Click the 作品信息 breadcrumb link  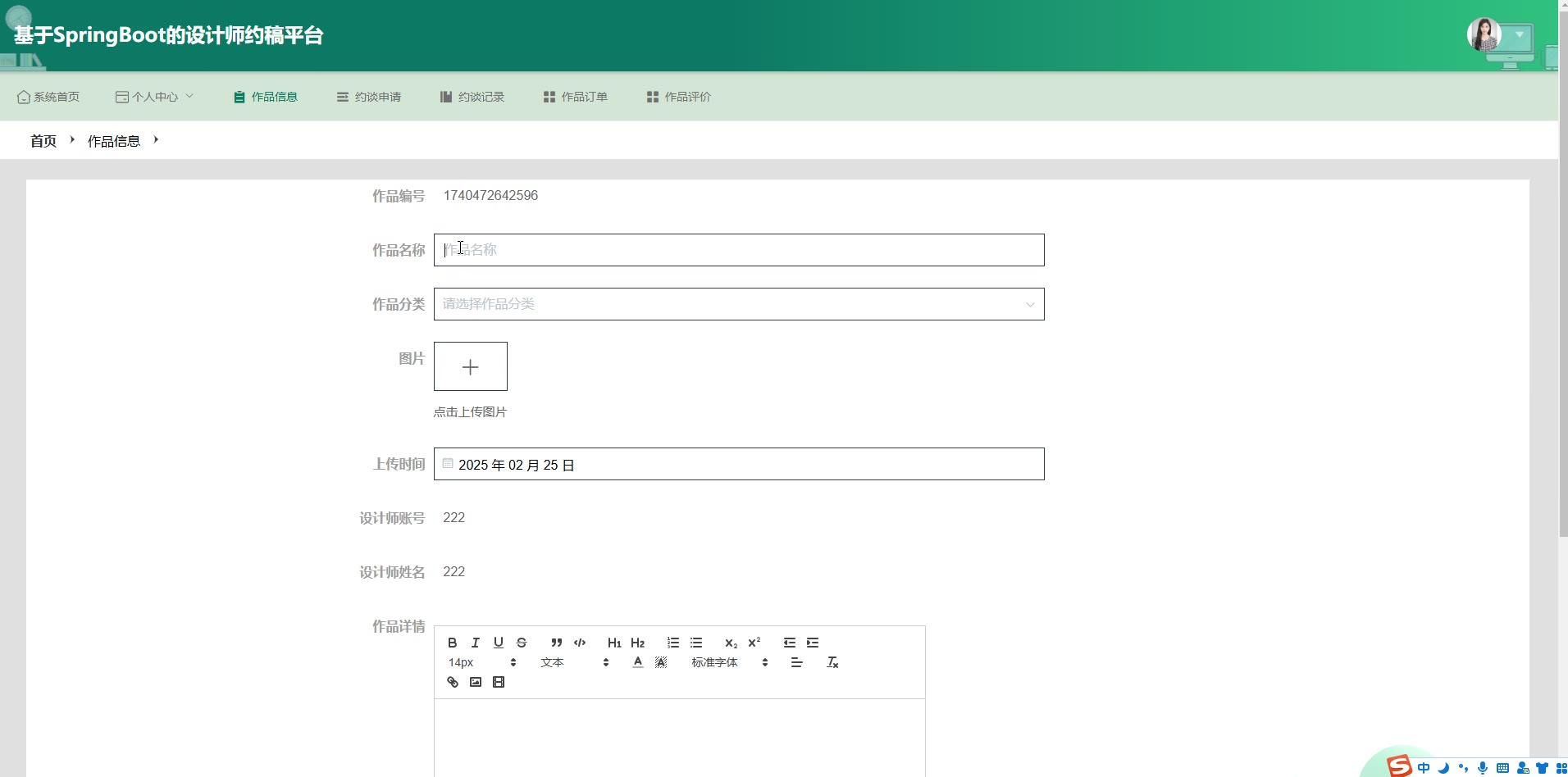[x=114, y=141]
